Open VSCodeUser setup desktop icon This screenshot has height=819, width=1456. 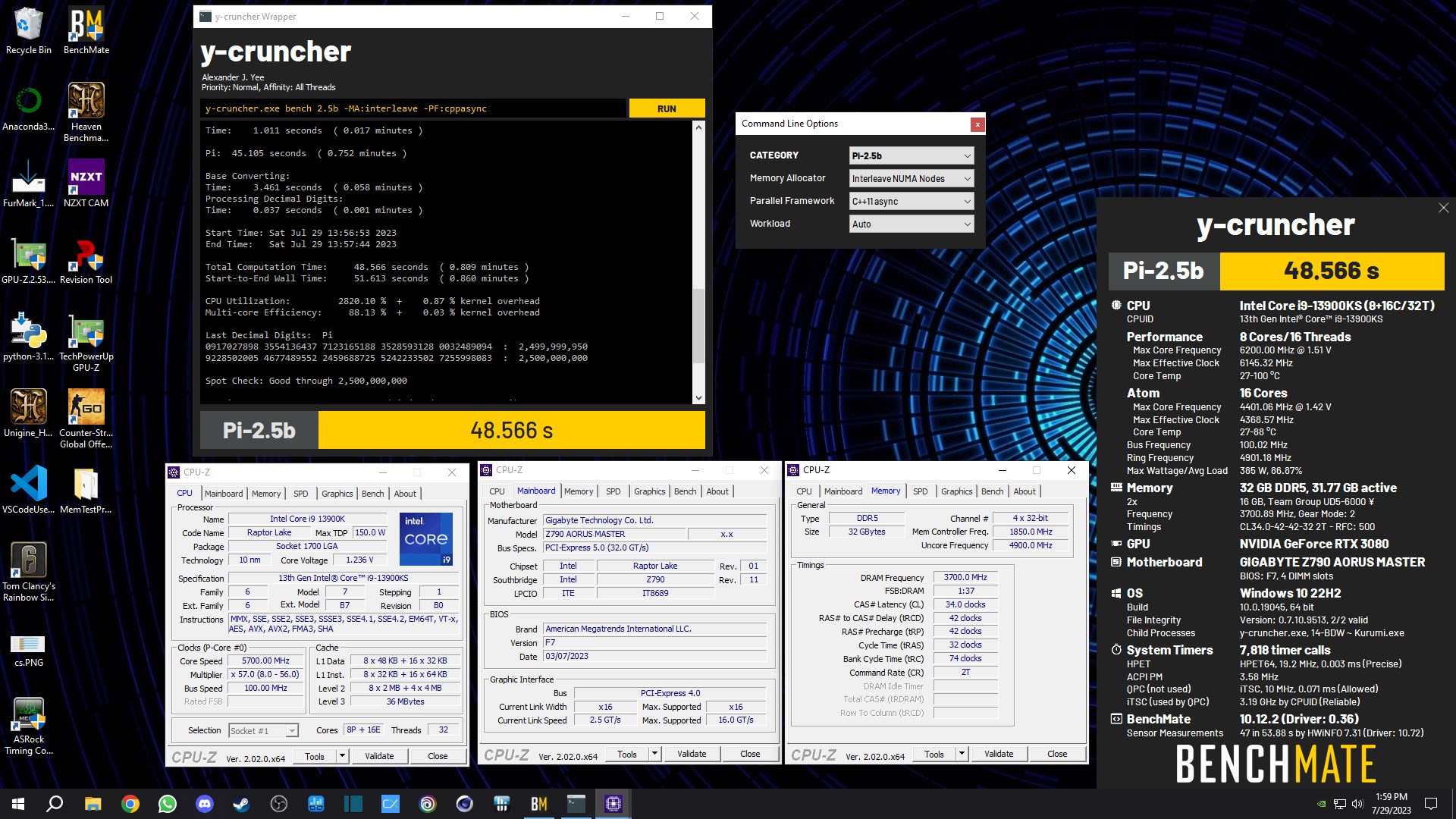click(28, 491)
